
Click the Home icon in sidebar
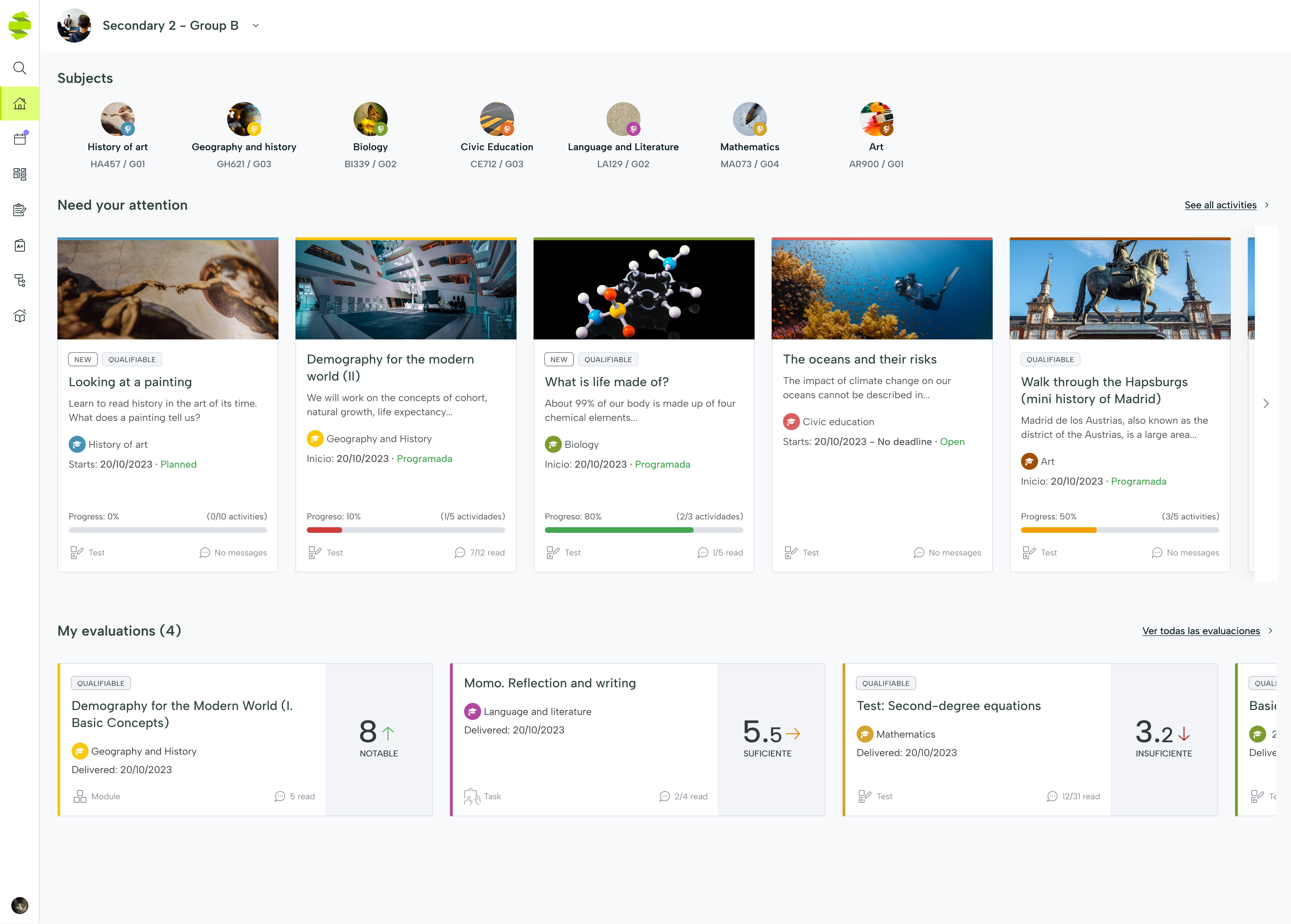(x=20, y=103)
